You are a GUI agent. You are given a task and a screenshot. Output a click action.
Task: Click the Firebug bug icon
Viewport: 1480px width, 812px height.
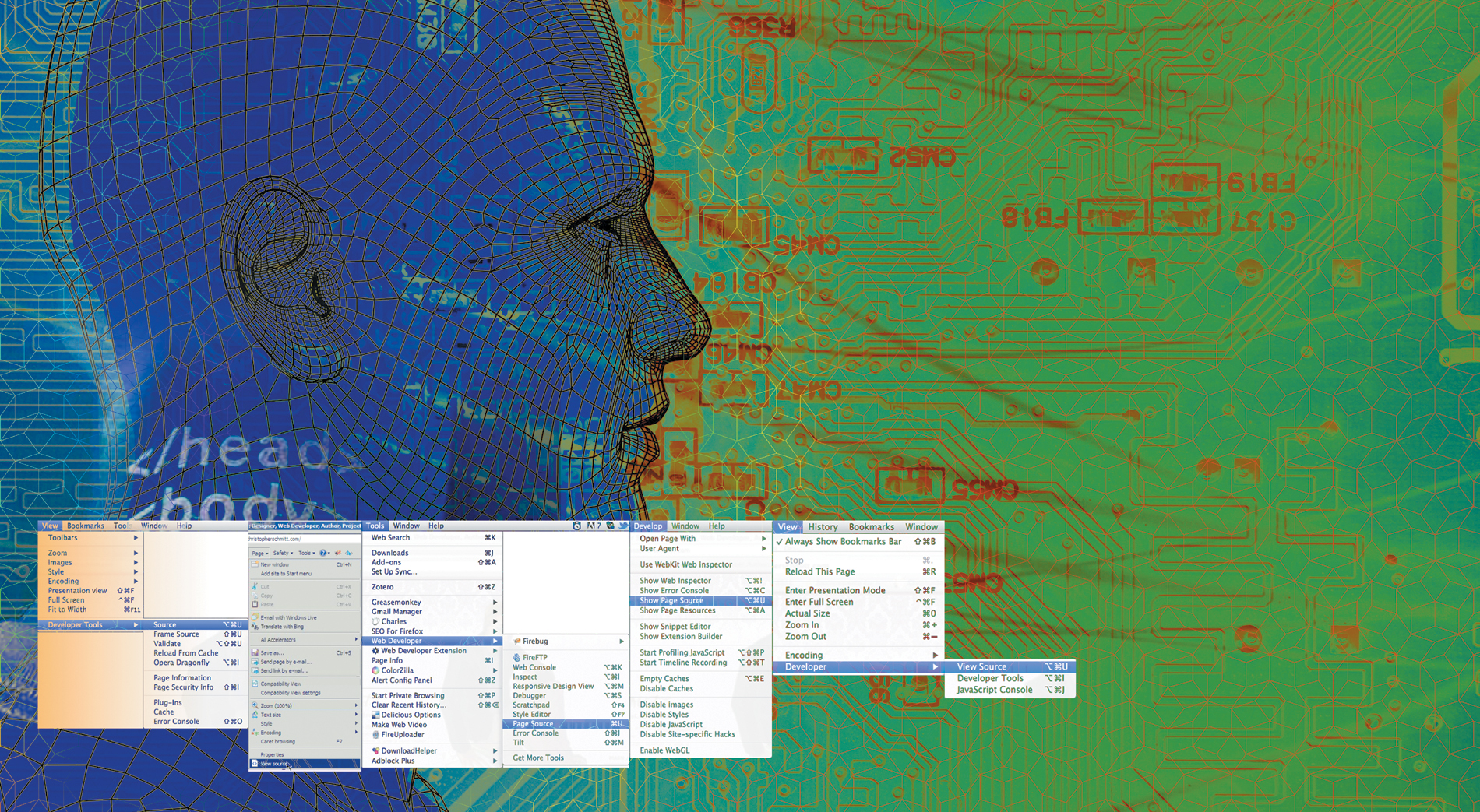coord(517,641)
